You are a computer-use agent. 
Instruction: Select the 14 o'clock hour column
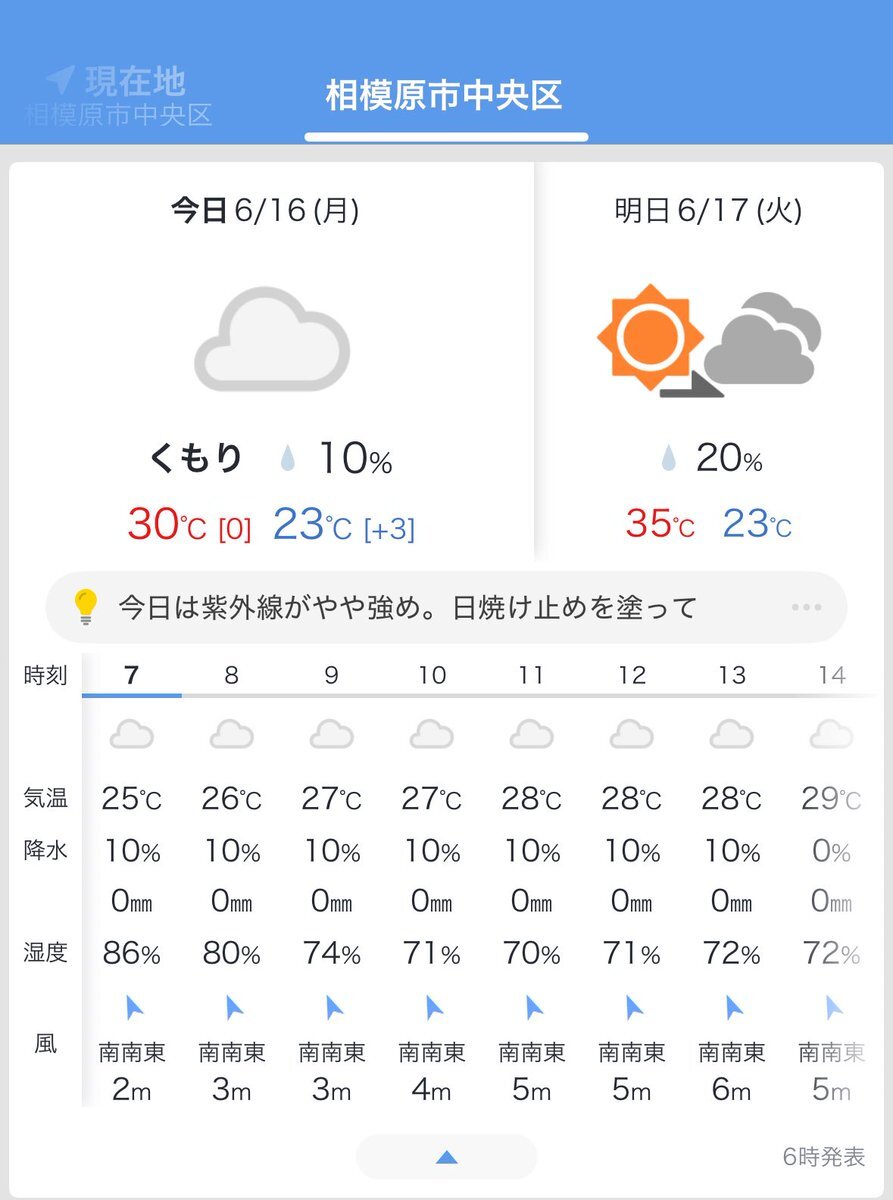(832, 675)
